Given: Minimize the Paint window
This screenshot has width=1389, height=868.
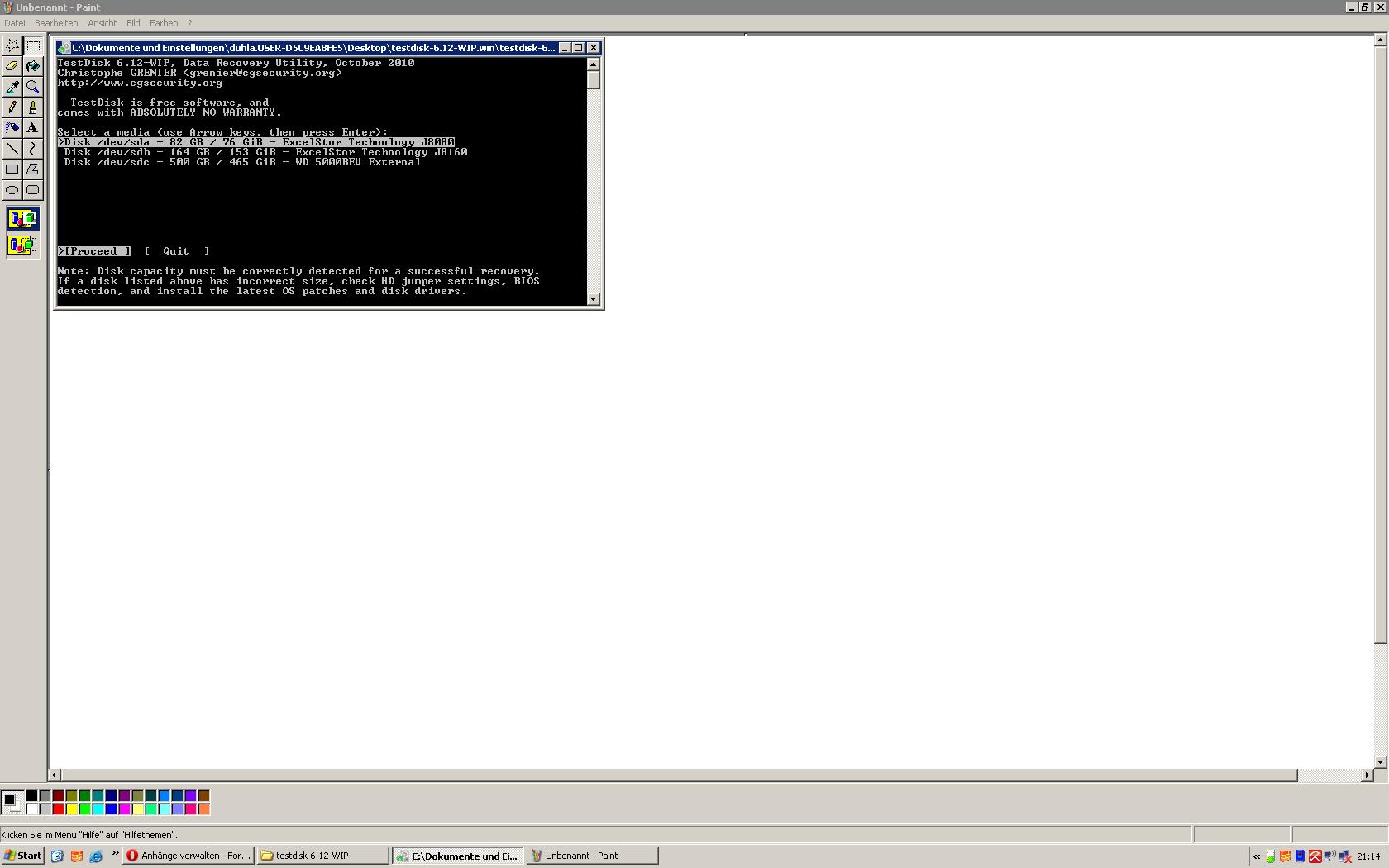Looking at the screenshot, I should click(1352, 7).
